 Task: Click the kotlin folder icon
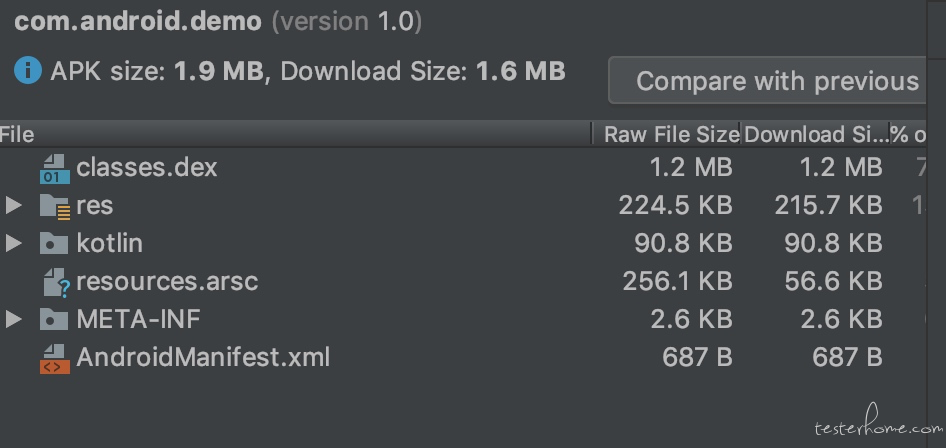(54, 244)
